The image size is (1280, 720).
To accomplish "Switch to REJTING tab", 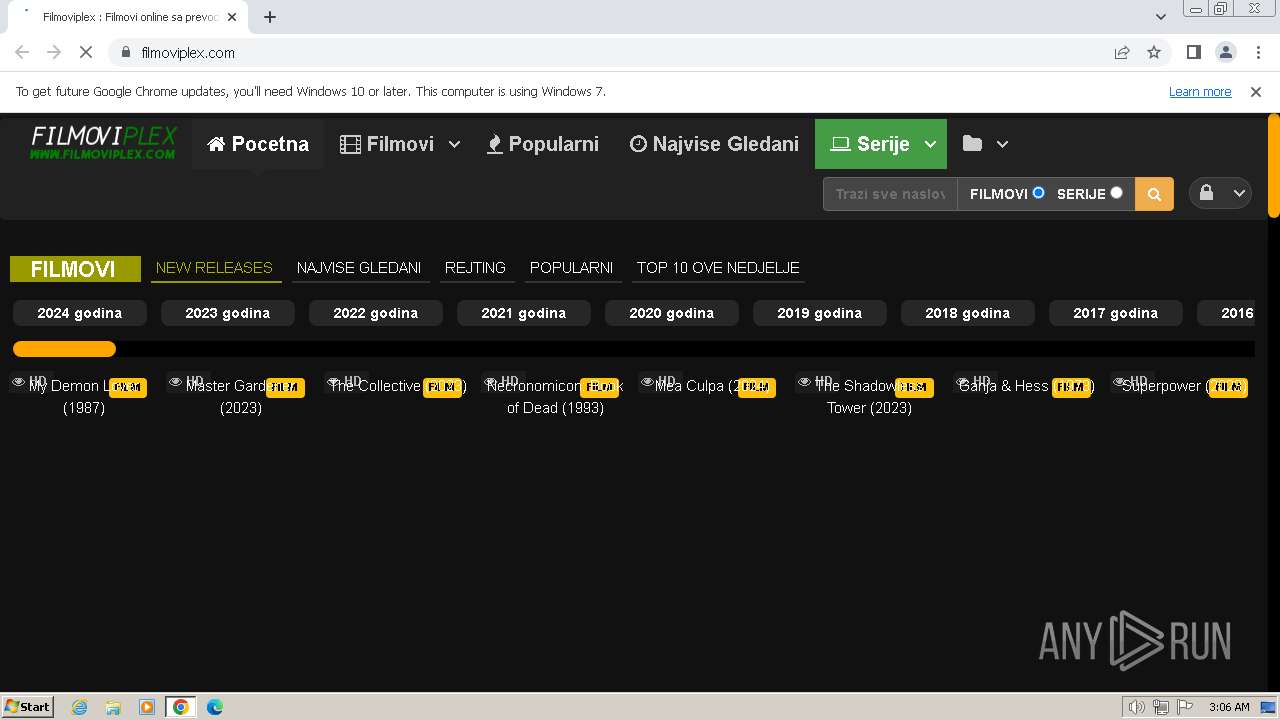I will pos(475,268).
